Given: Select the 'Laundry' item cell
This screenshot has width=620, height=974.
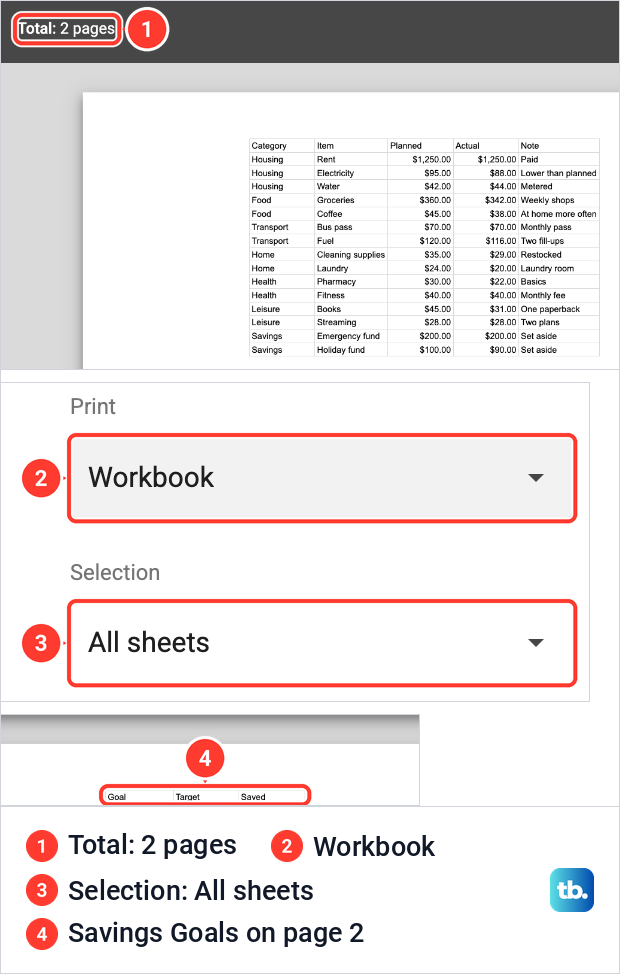Looking at the screenshot, I should point(332,268).
